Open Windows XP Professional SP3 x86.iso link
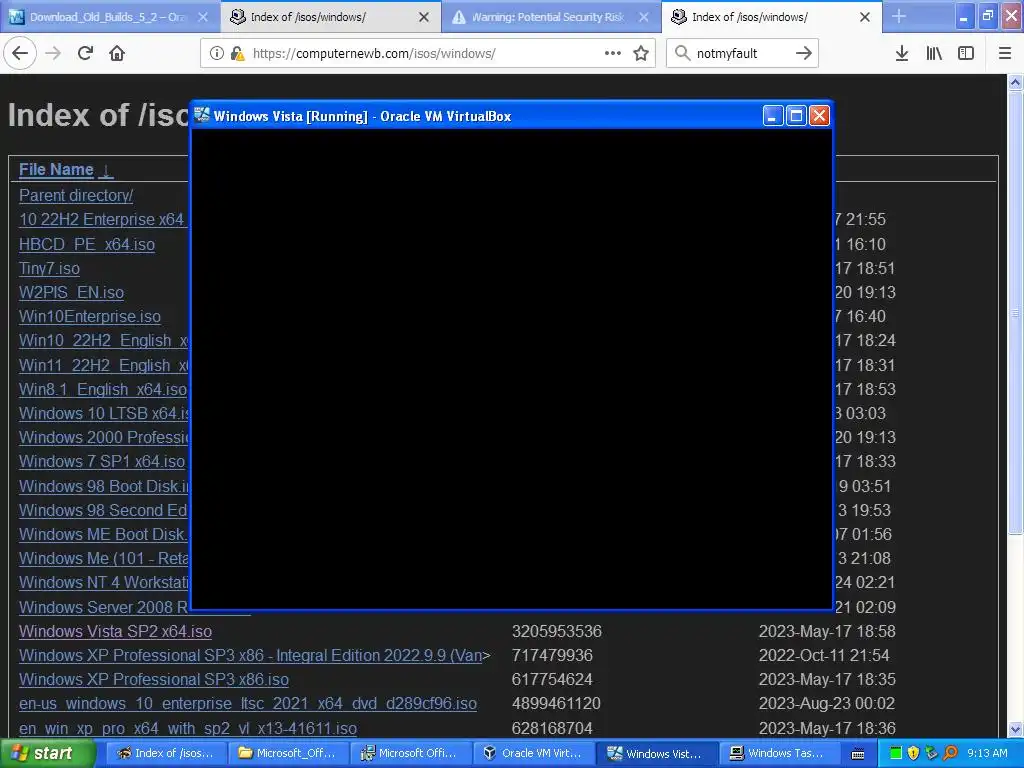Image resolution: width=1024 pixels, height=768 pixels. [x=153, y=680]
